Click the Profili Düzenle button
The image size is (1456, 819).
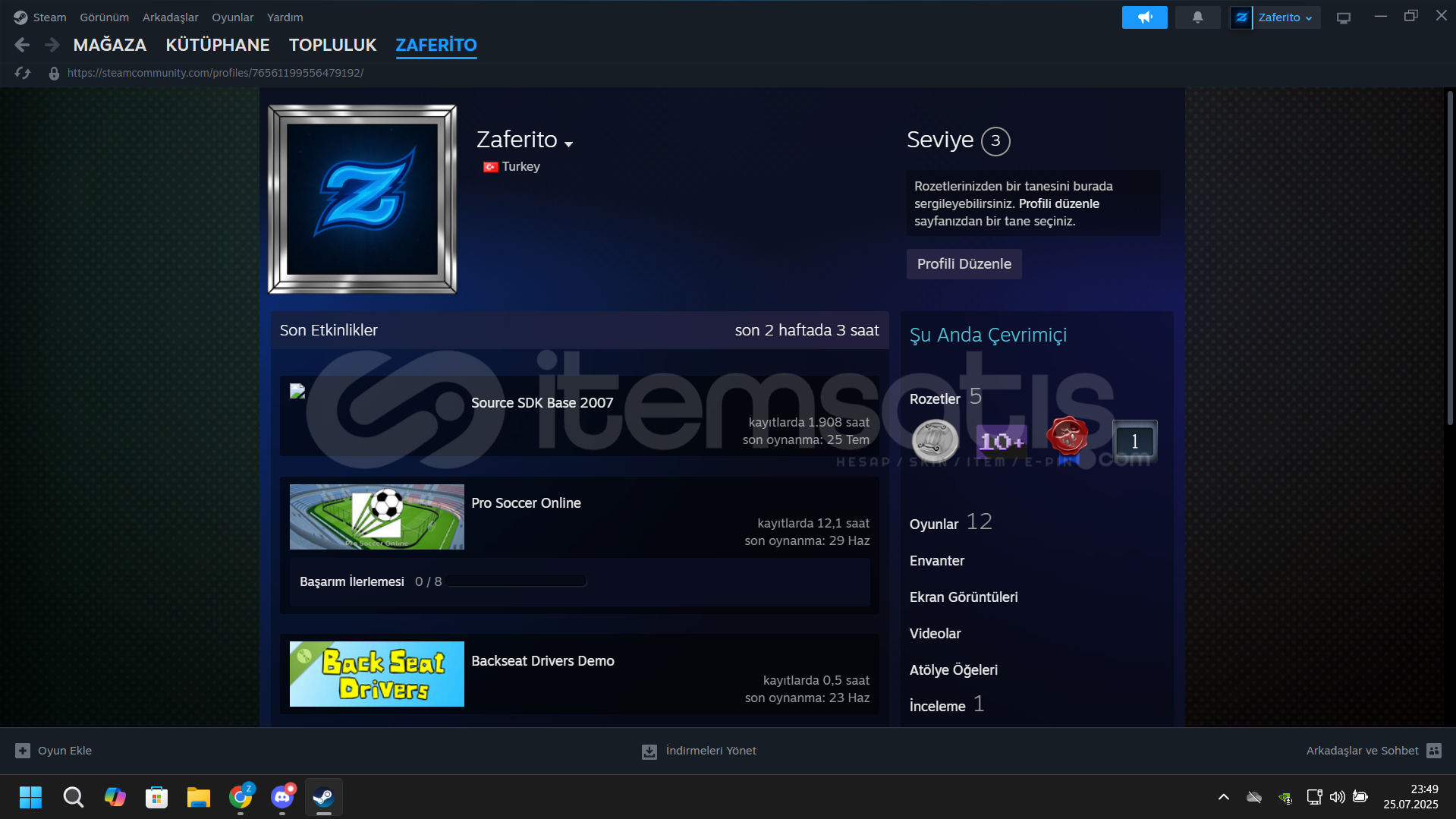tap(964, 264)
